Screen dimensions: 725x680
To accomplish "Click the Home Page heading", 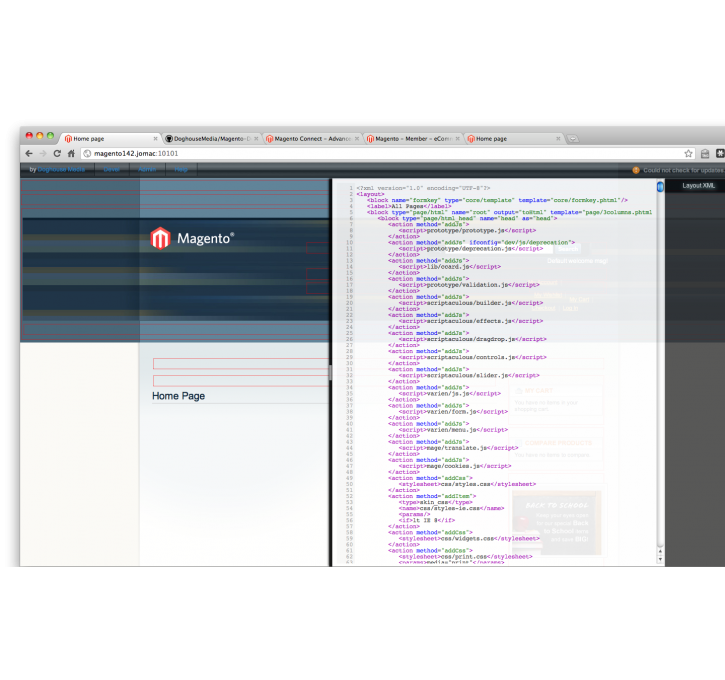I will point(178,396).
